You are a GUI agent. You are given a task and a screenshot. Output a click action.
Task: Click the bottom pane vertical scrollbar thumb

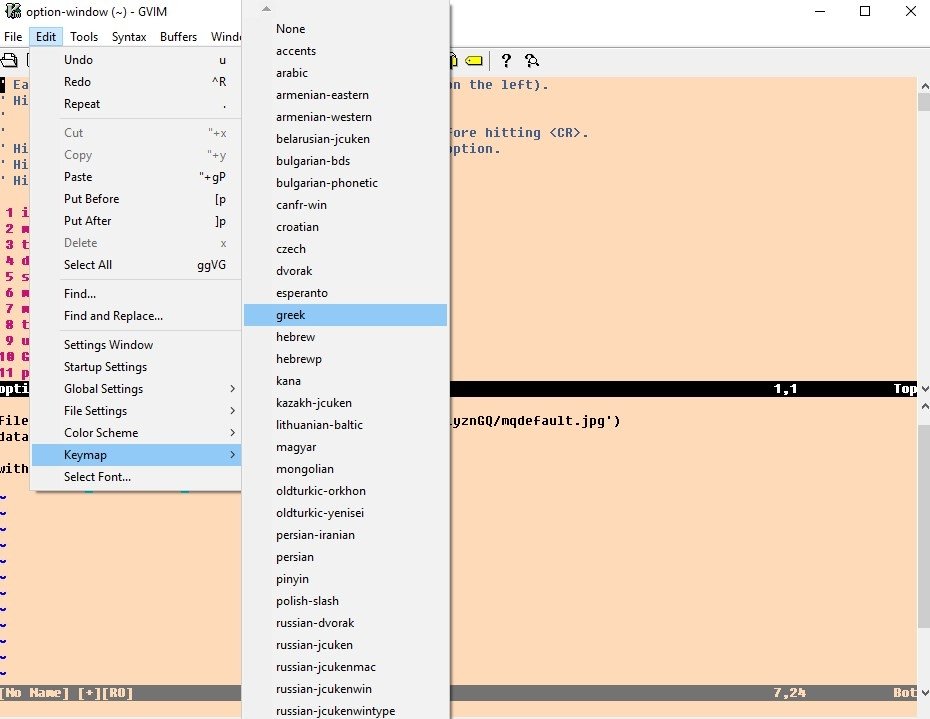pos(924,526)
